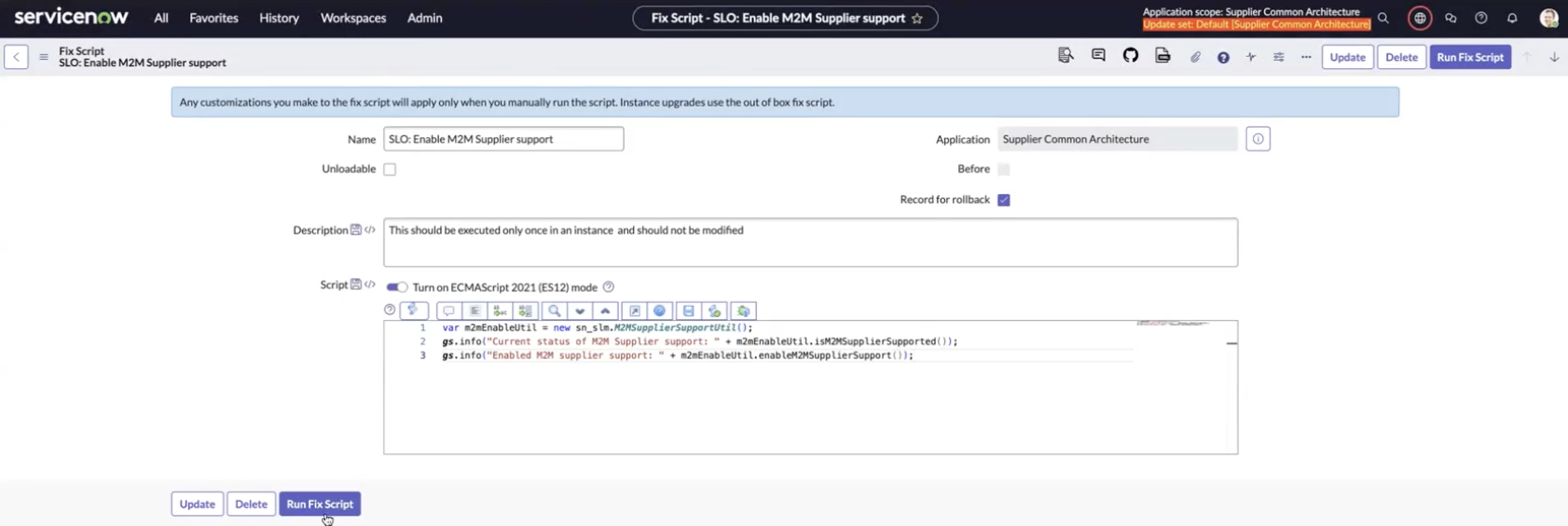Image resolution: width=1568 pixels, height=526 pixels.
Task: Click the script tree toggle icon in toolbar
Action: (413, 311)
